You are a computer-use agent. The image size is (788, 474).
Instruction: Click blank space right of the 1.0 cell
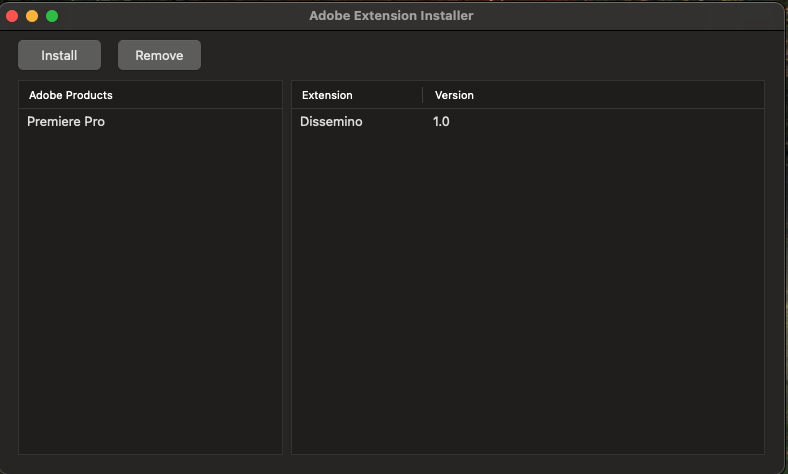point(600,122)
